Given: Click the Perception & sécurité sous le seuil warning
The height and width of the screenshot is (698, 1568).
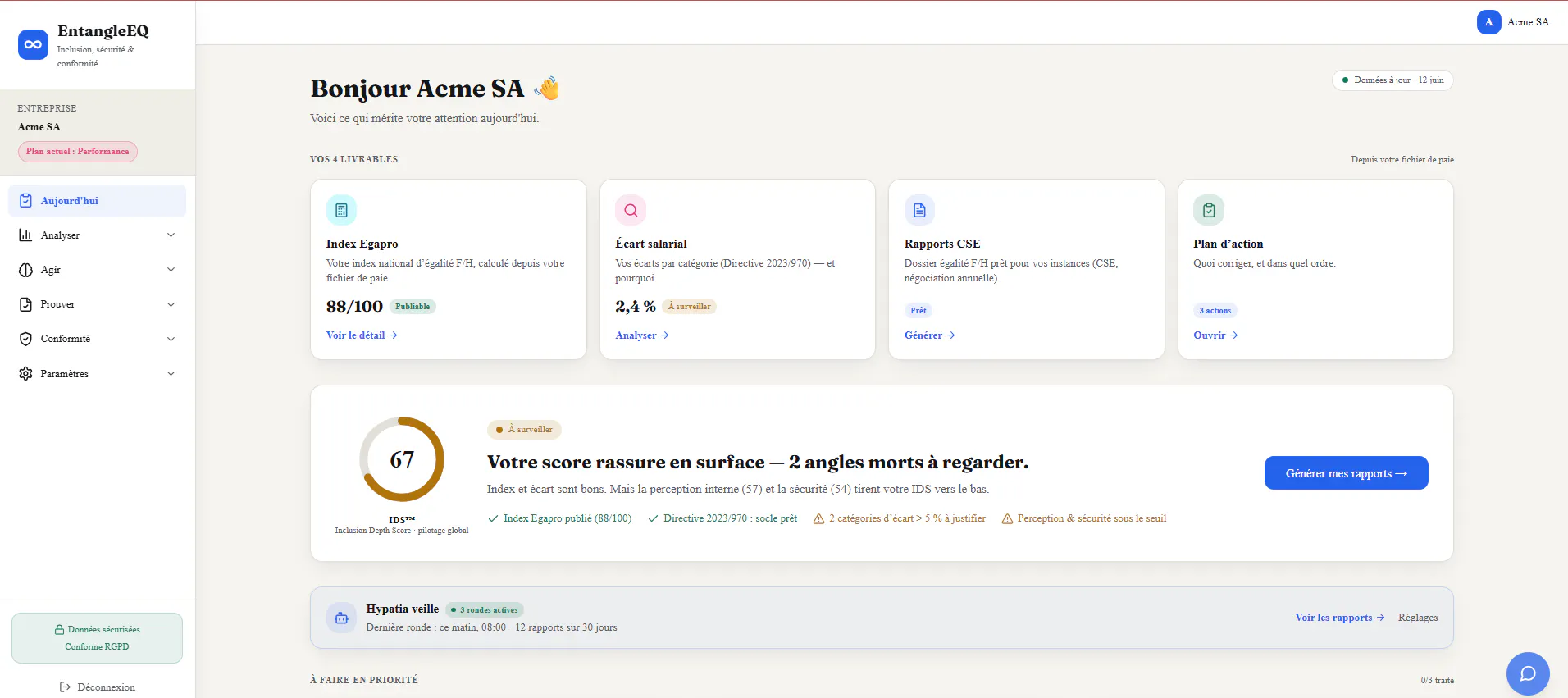Looking at the screenshot, I should coord(1084,518).
